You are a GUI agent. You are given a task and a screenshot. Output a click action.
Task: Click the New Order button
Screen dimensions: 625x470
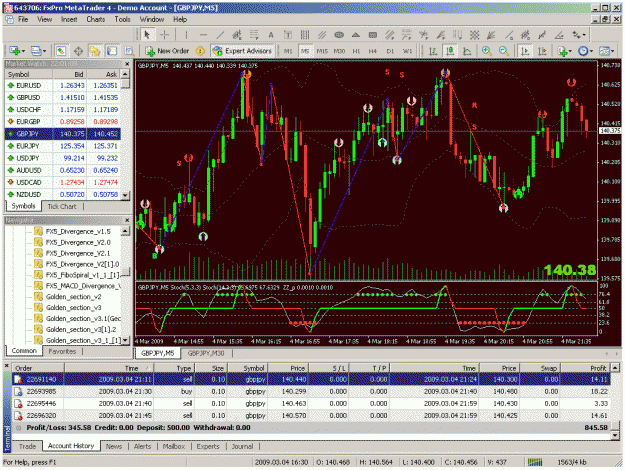coord(167,51)
